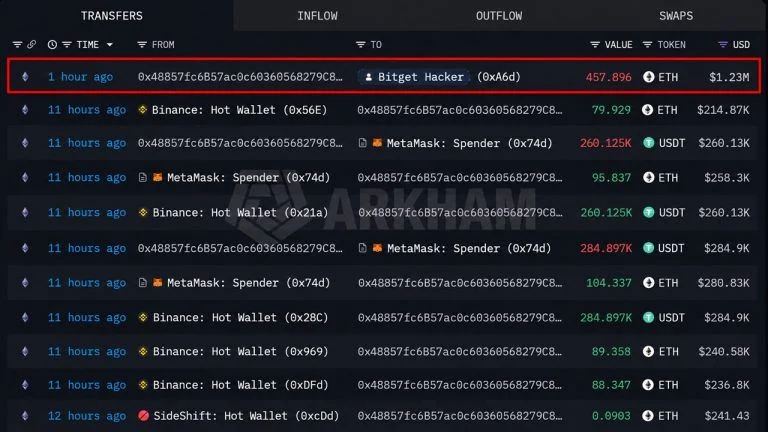Image resolution: width=768 pixels, height=432 pixels.
Task: Click the Binance logo beside Hot Wallet (0x21a)
Action: (x=143, y=213)
